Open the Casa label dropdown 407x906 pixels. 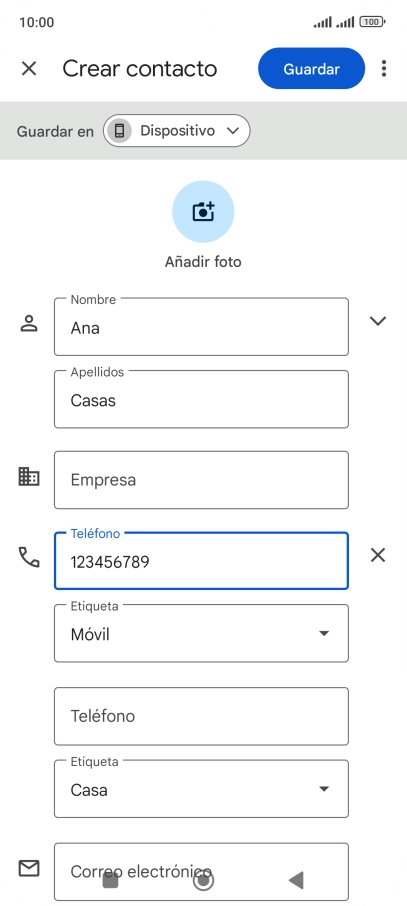(x=201, y=789)
